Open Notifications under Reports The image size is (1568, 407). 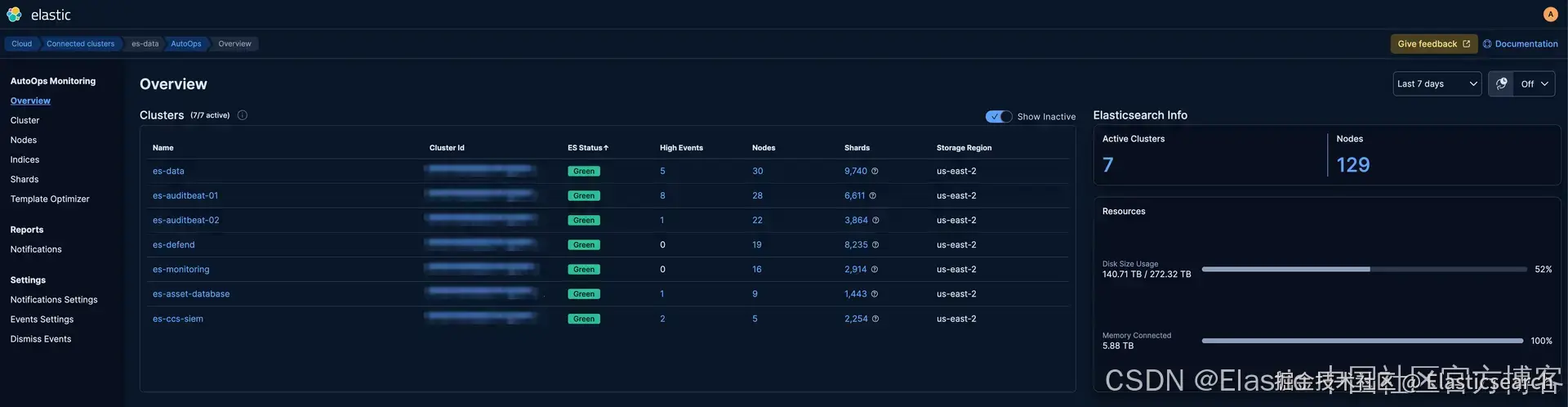pos(36,249)
